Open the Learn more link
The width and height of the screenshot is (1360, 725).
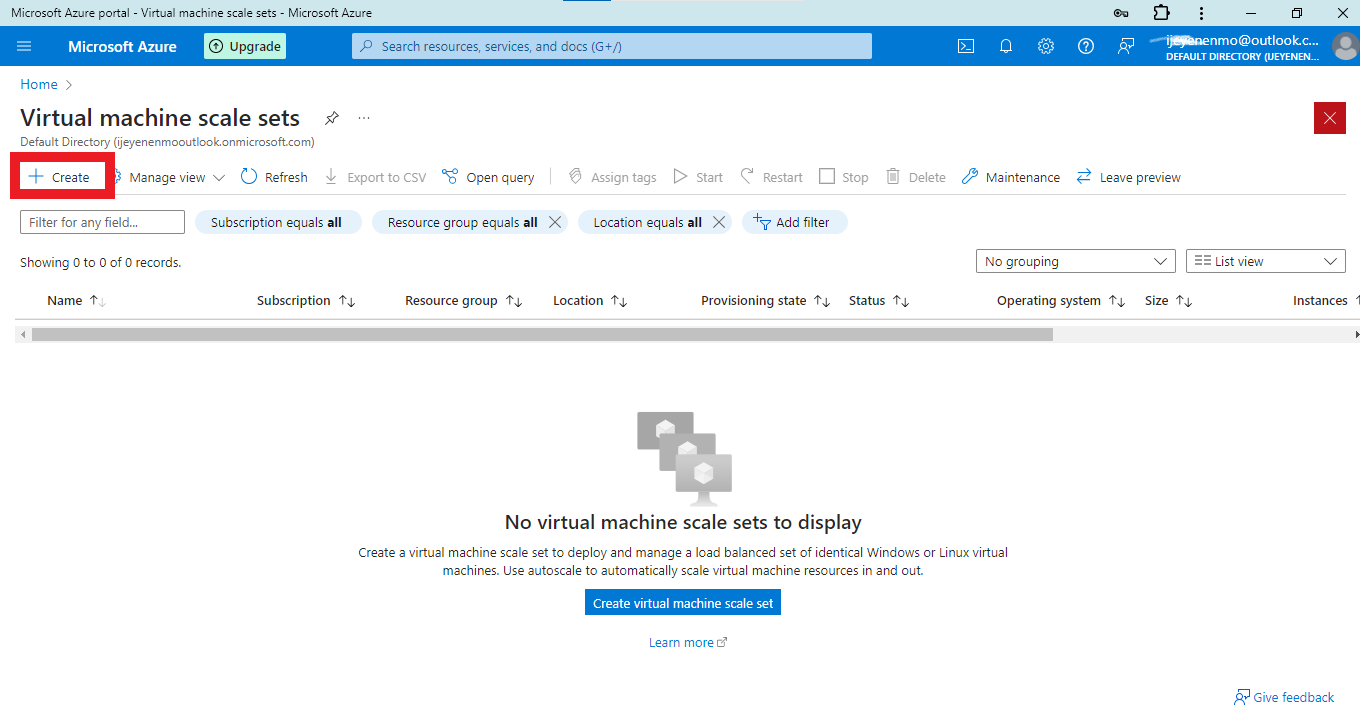tap(688, 642)
